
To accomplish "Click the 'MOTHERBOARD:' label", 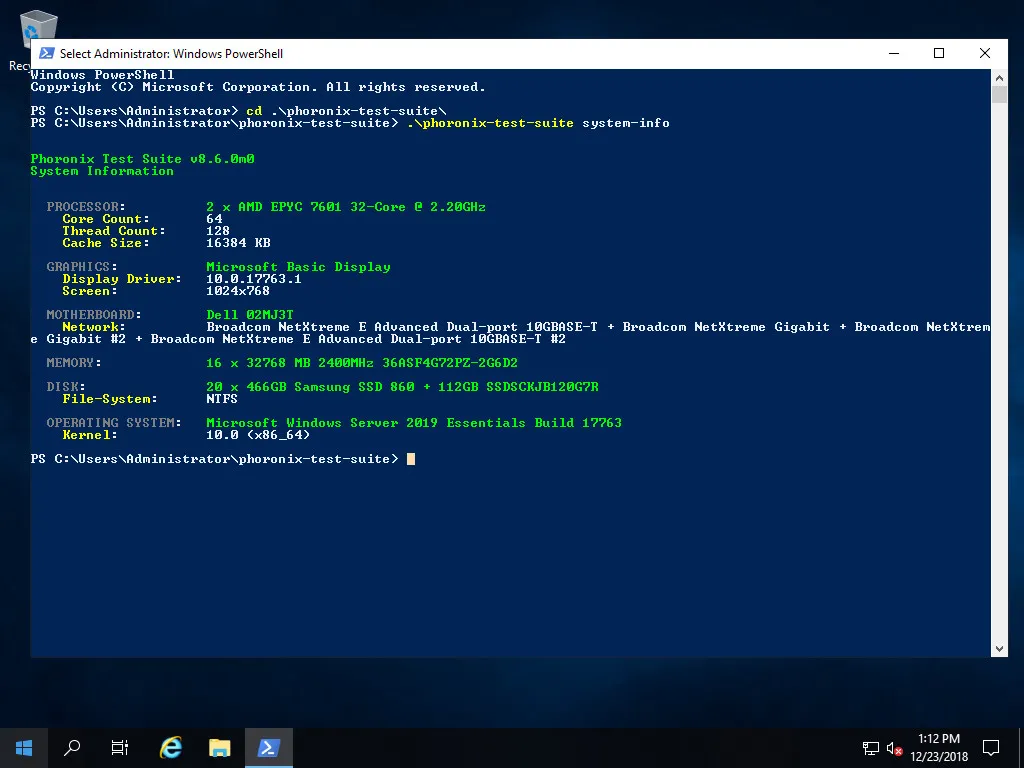I will (x=93, y=315).
